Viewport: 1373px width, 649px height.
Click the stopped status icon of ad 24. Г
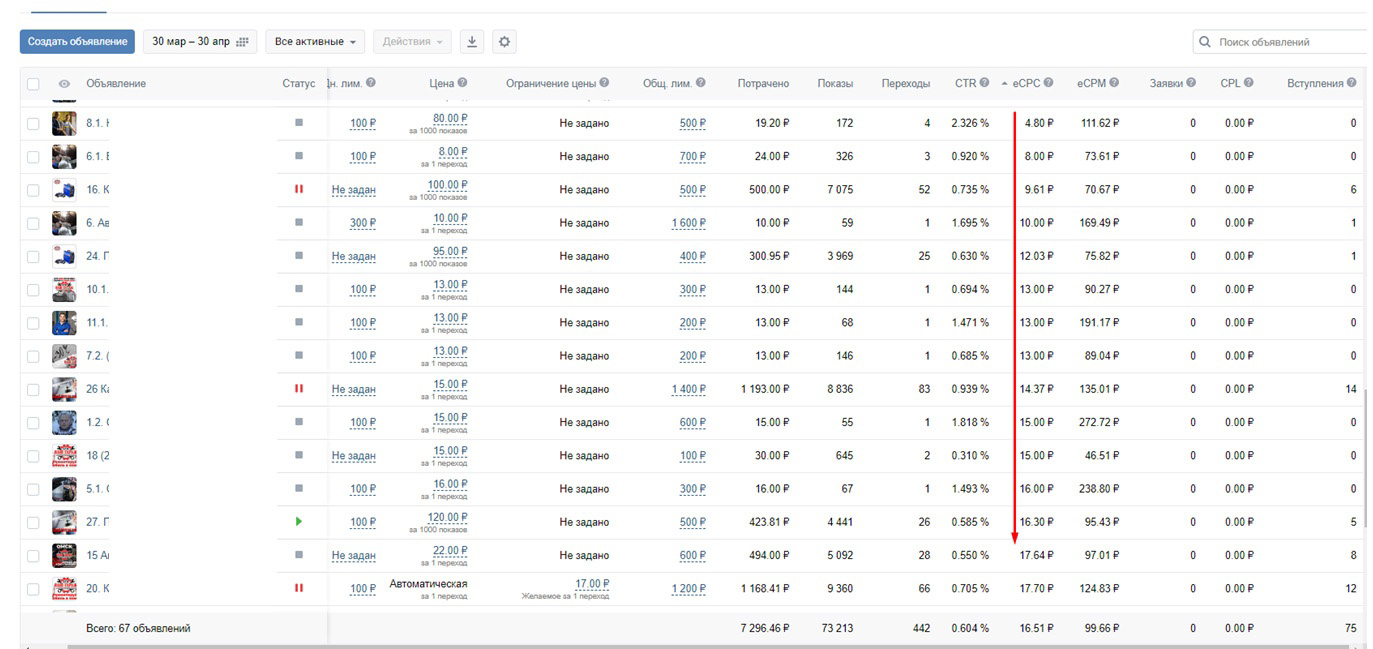298,256
